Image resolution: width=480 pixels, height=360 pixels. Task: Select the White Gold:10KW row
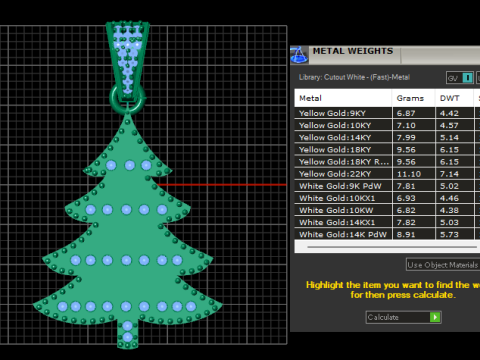387,210
